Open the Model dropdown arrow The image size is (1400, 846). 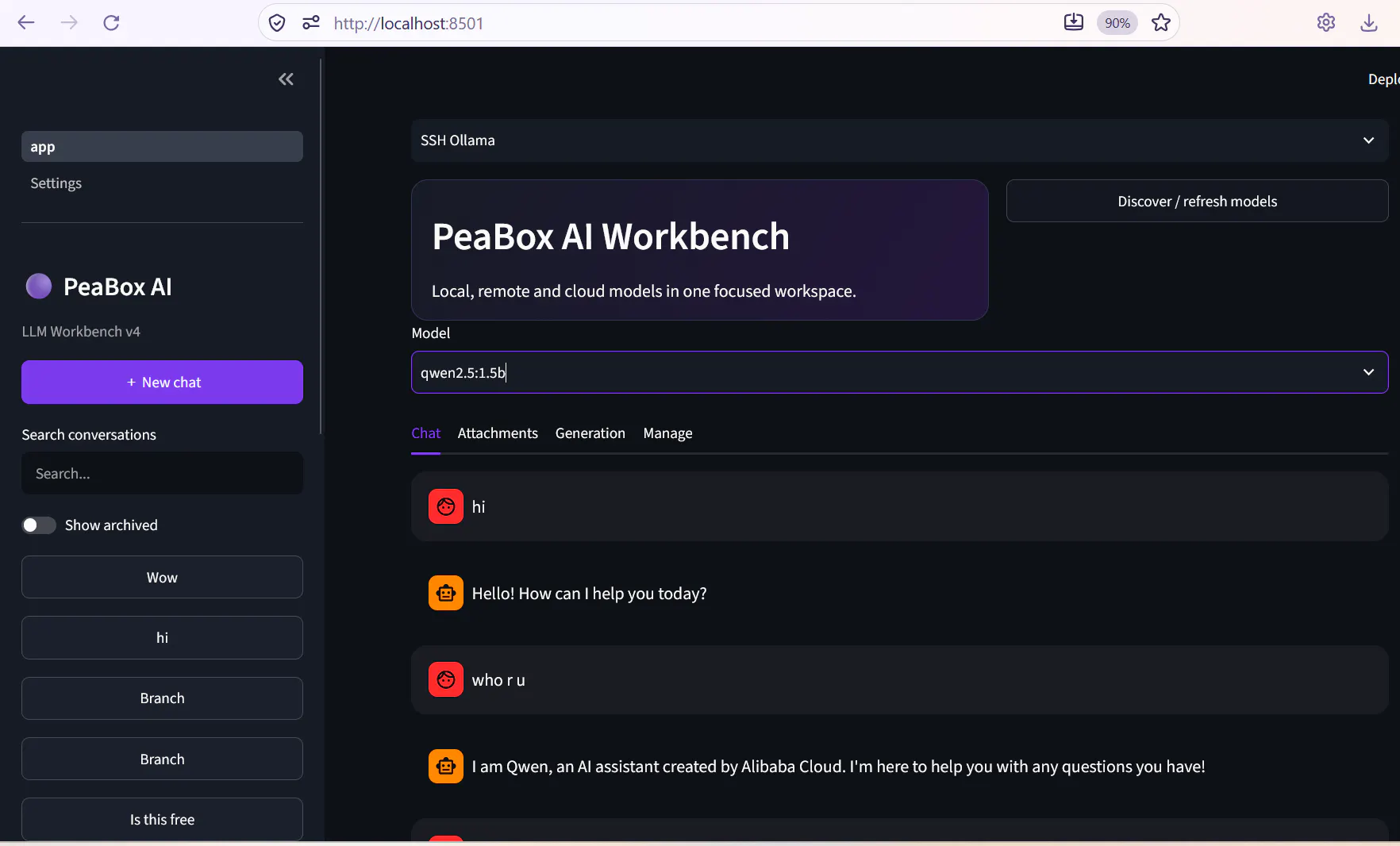click(1368, 372)
